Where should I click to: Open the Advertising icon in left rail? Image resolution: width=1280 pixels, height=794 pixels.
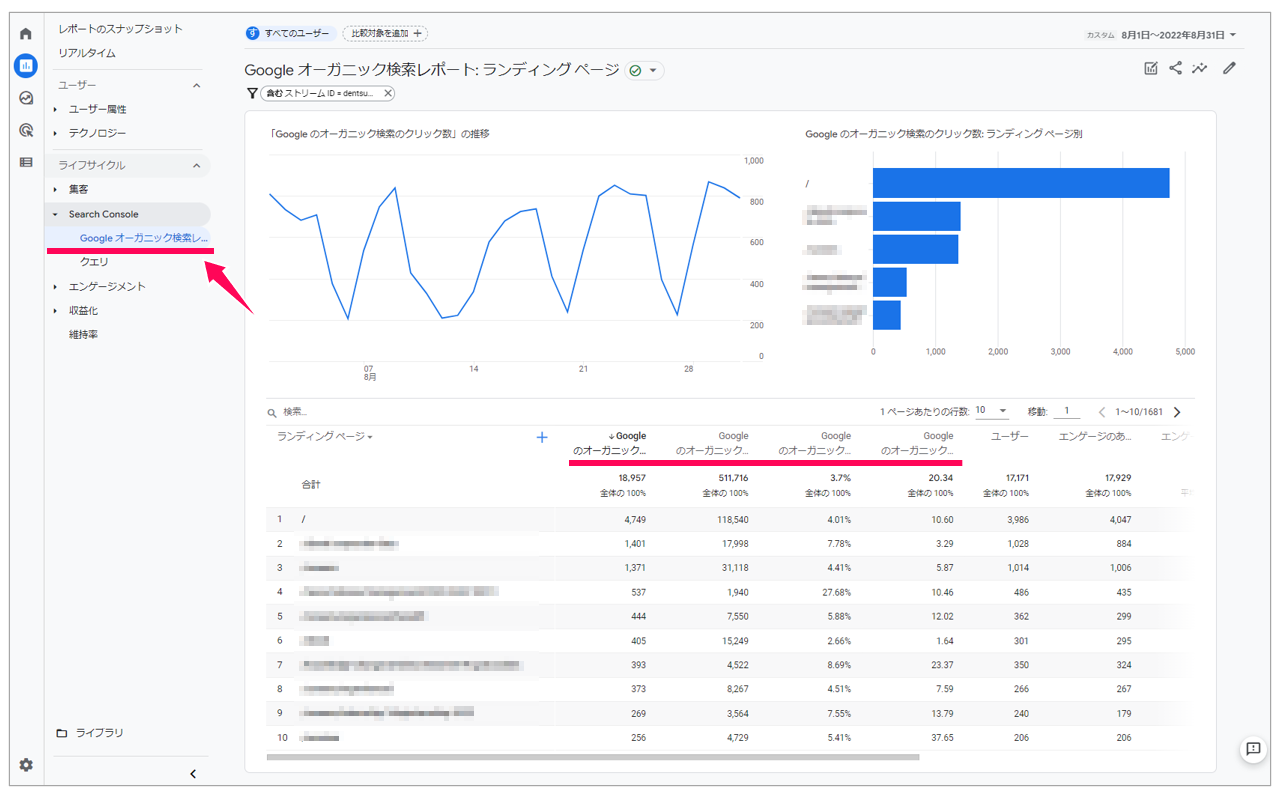26,130
